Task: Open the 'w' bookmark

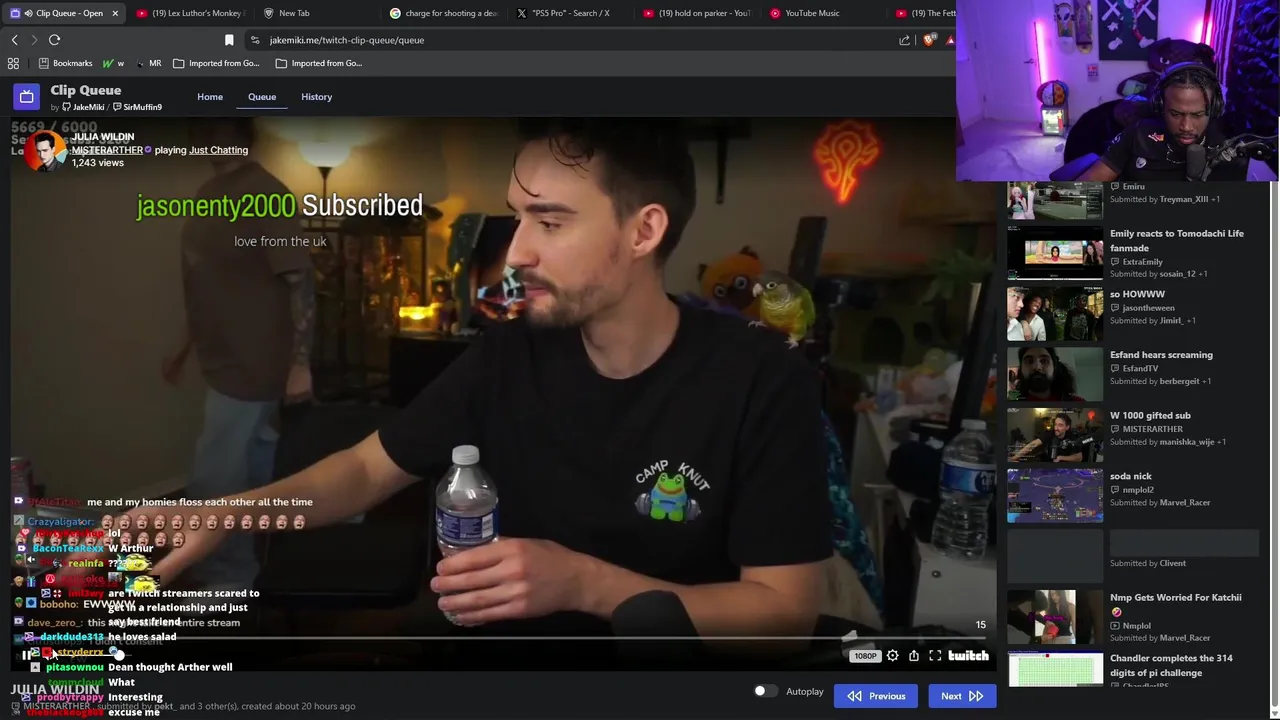Action: pyautogui.click(x=113, y=63)
